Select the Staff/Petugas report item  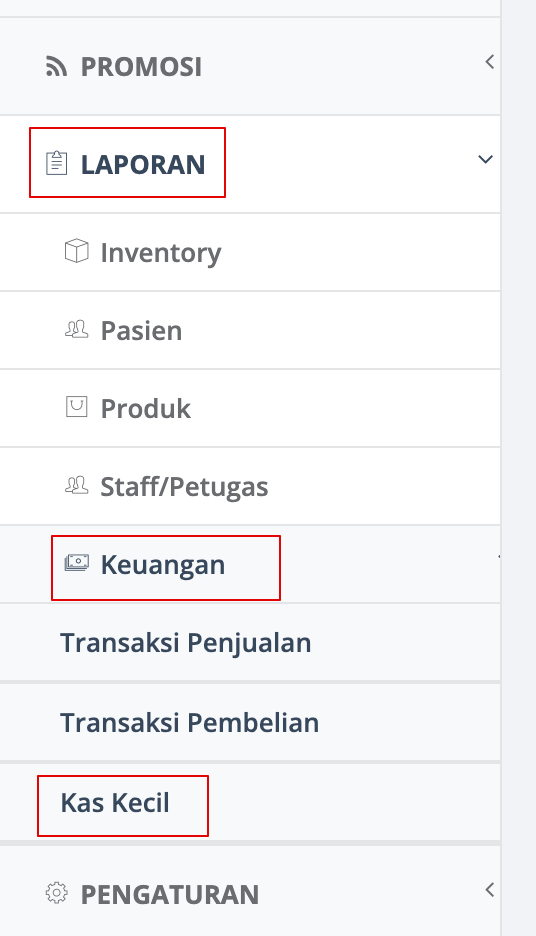250,486
